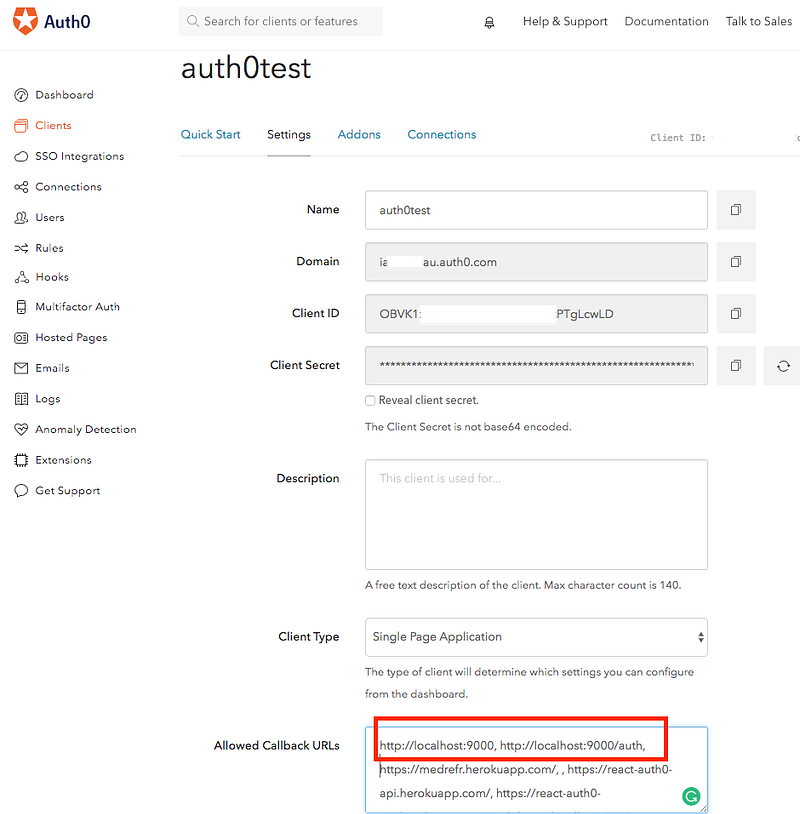This screenshot has height=814, width=800.
Task: Open the Connections tab
Action: tap(442, 134)
